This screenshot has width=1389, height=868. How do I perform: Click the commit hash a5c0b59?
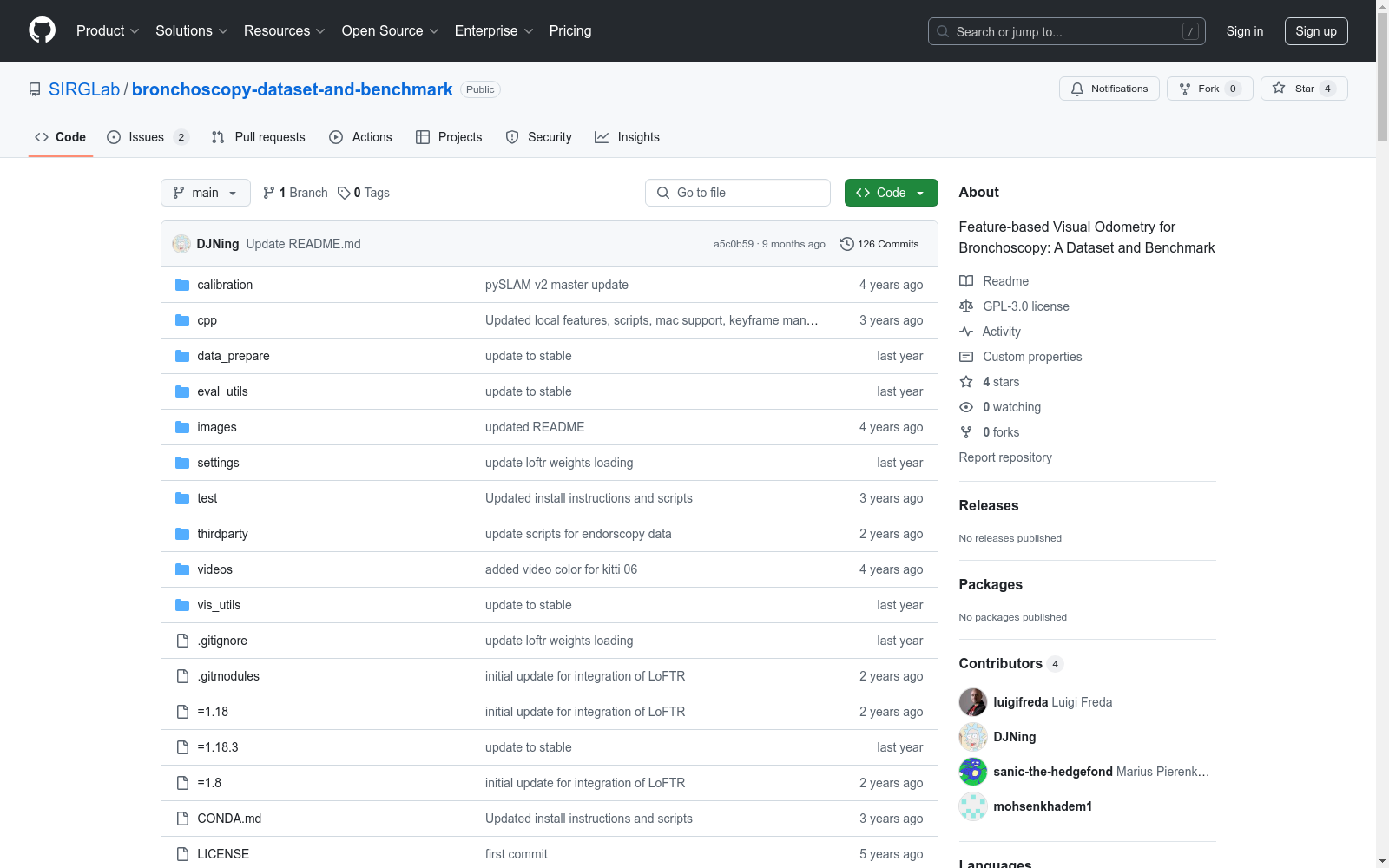click(x=734, y=244)
